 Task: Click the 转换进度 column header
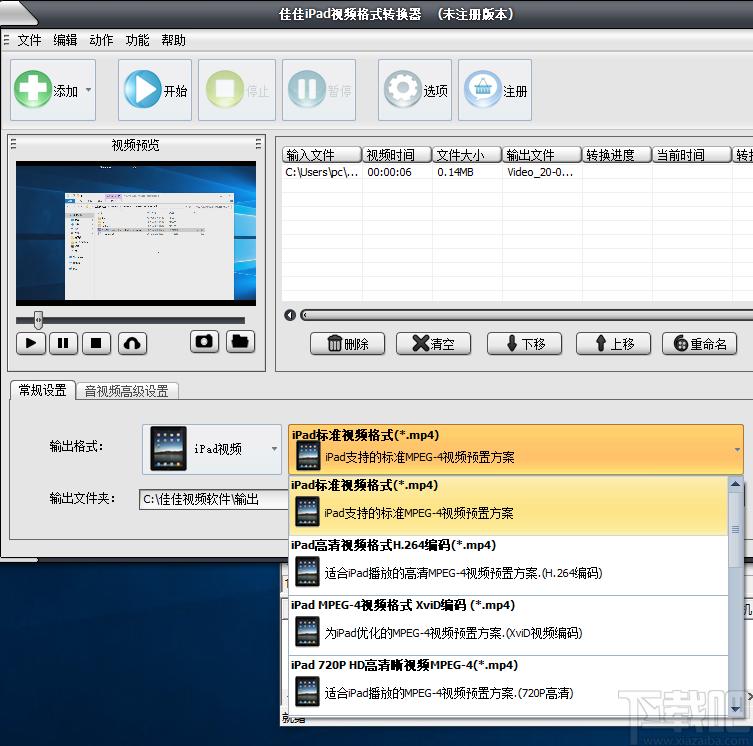pyautogui.click(x=617, y=155)
